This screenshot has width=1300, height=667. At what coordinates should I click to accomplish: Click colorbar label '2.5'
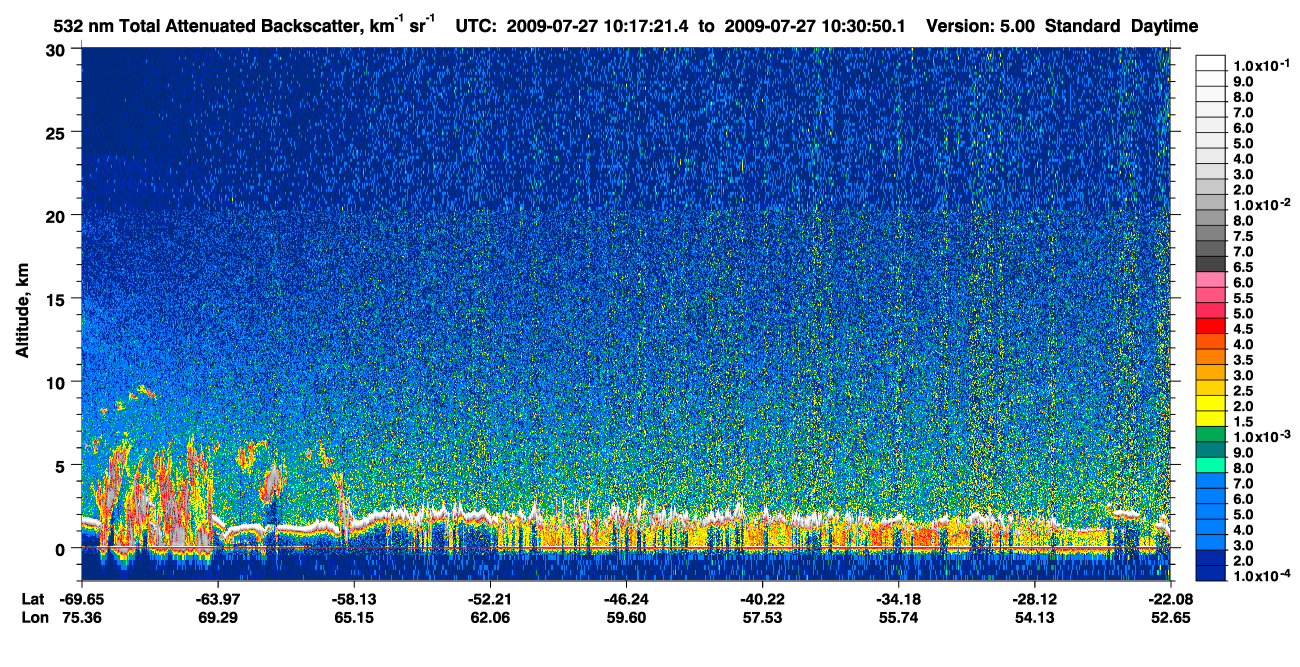click(1243, 391)
